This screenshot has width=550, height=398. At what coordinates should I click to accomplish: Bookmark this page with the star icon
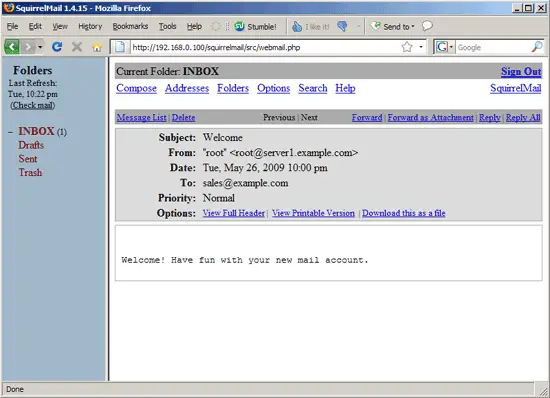tap(407, 47)
